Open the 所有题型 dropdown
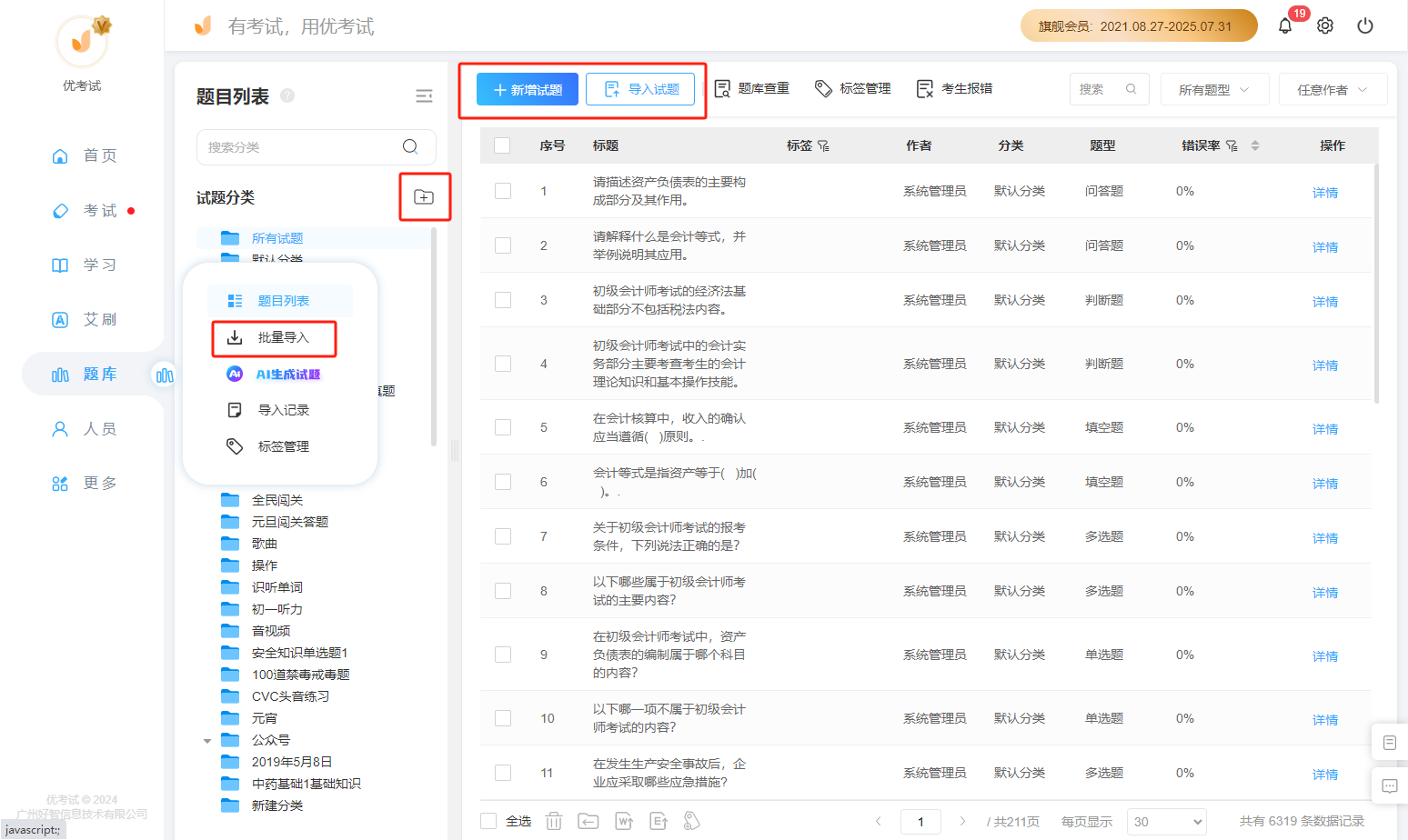 tap(1214, 89)
